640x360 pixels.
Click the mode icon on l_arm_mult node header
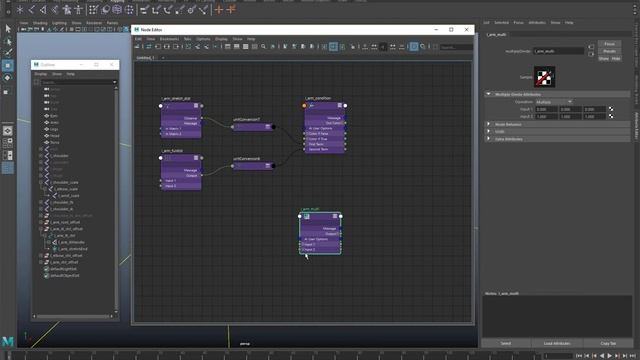click(335, 216)
